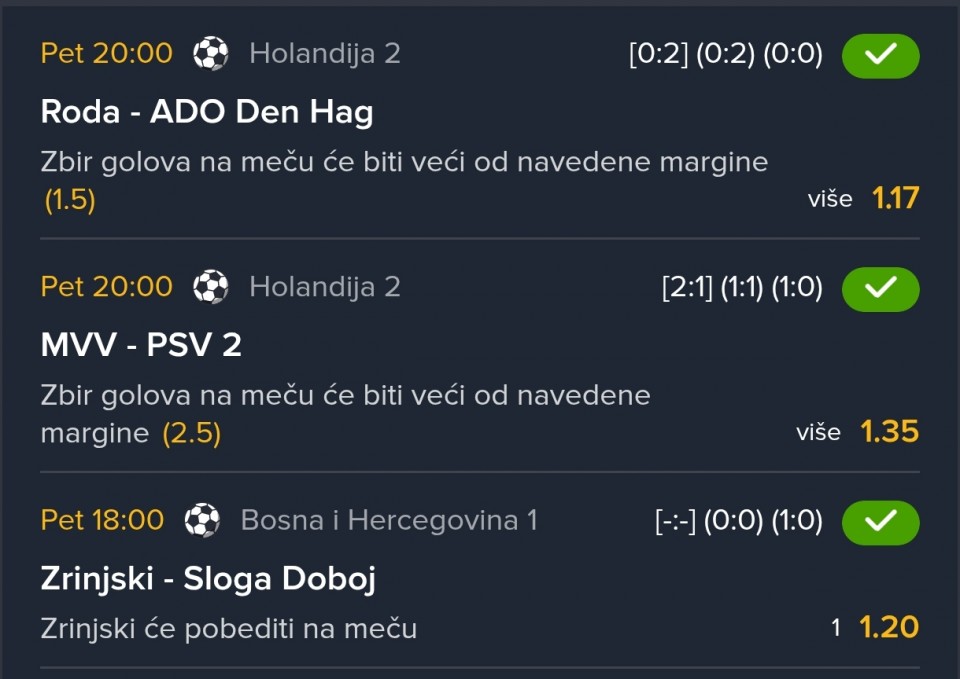Click the [0:2] (0:2) (0:0) score
The width and height of the screenshot is (960, 679).
point(726,54)
